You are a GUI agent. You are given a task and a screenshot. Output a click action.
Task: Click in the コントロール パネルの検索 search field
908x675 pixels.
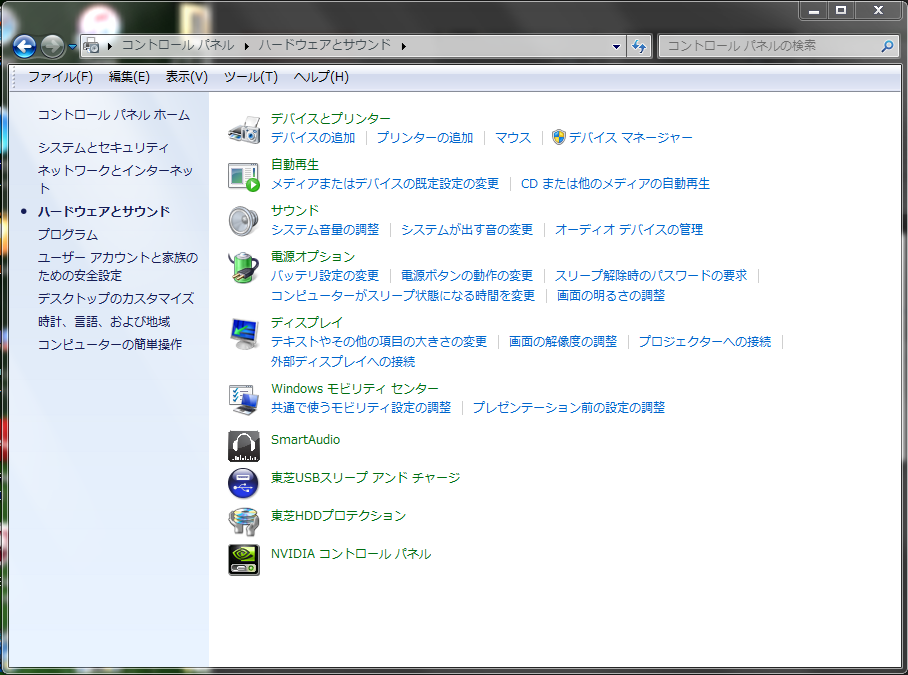(x=770, y=46)
